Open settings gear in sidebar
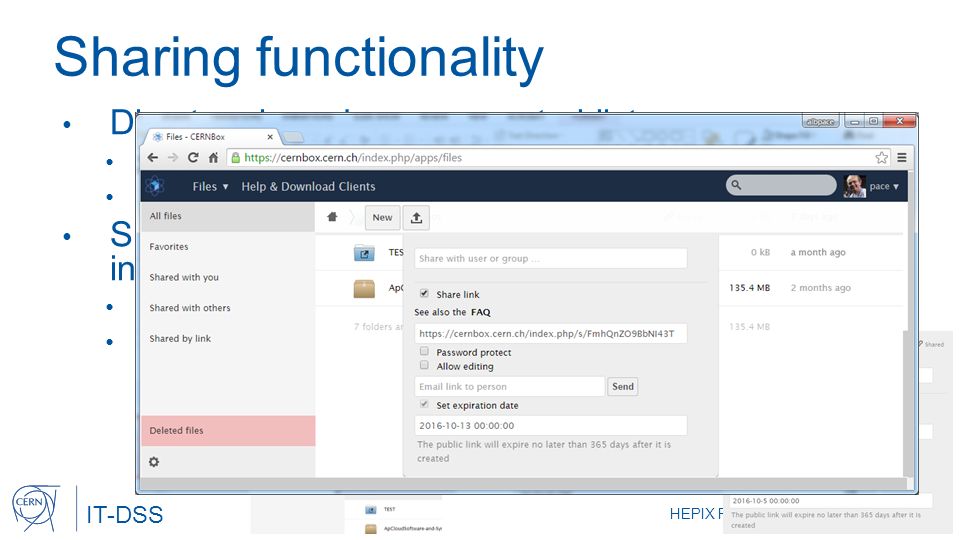960x540 pixels. pos(154,462)
